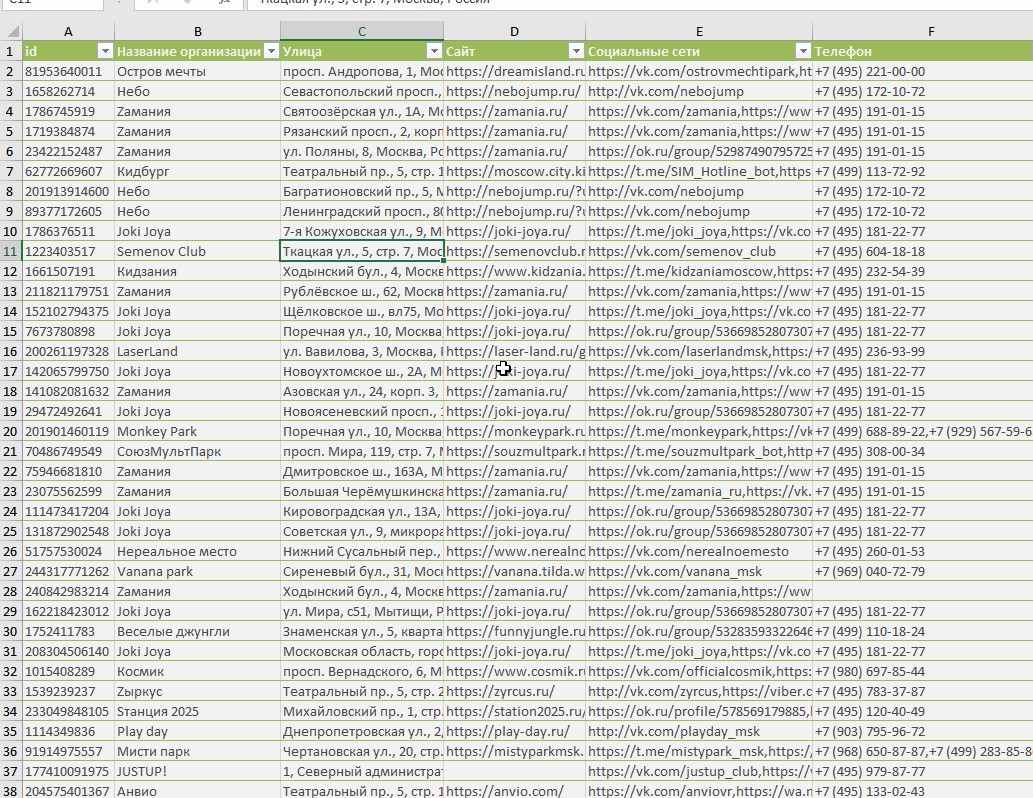Image resolution: width=1033 pixels, height=798 pixels.
Task: Select 'Monkey Park' organization cell
Action: (x=198, y=432)
